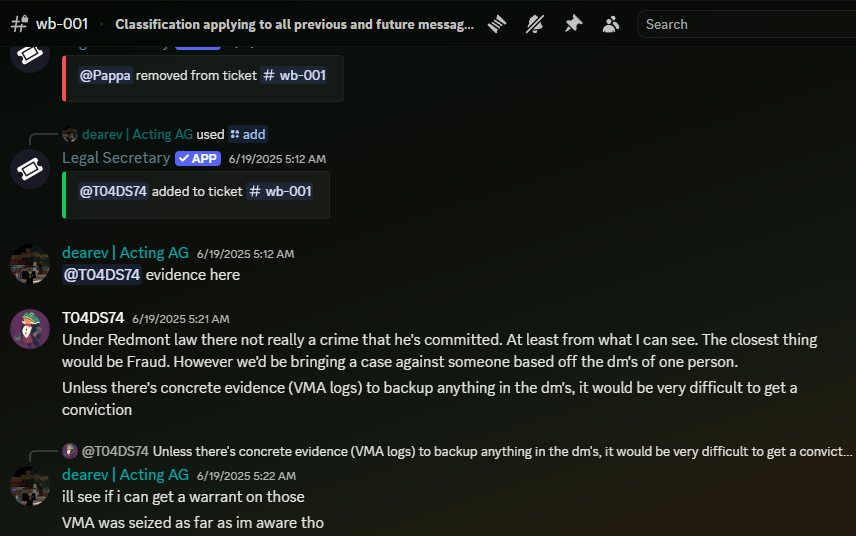
Task: Open T04DS74 avatar beside Redmont law message
Action: [30, 329]
